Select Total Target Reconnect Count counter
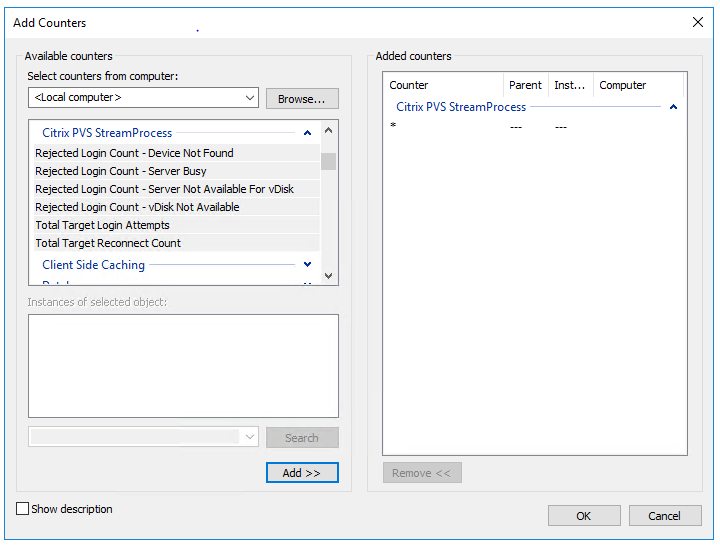 tap(108, 243)
